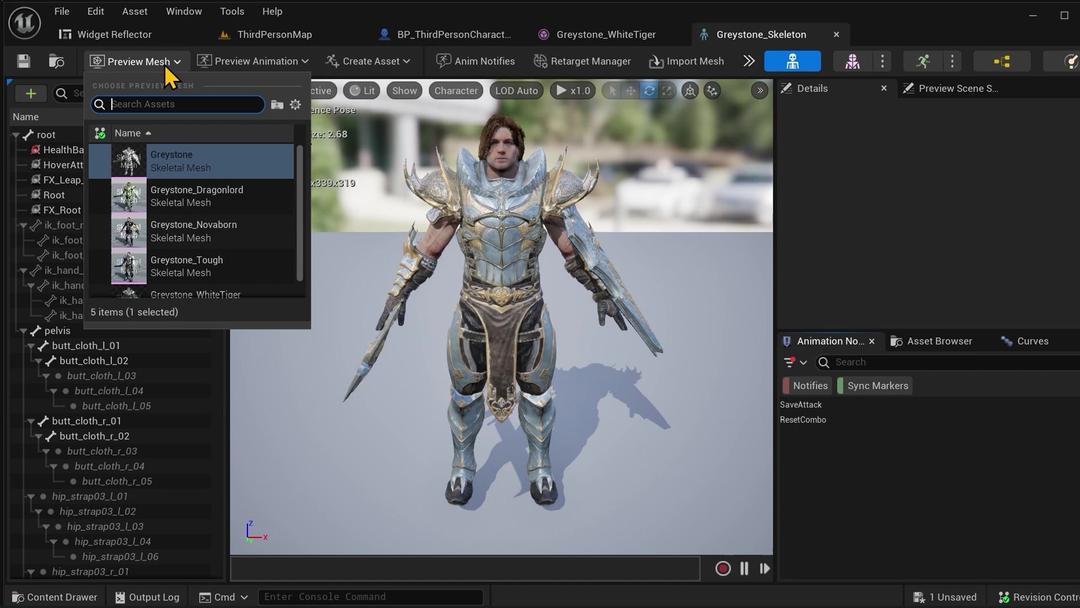
Task: Enable the Sync Markers filter
Action: pyautogui.click(x=876, y=385)
